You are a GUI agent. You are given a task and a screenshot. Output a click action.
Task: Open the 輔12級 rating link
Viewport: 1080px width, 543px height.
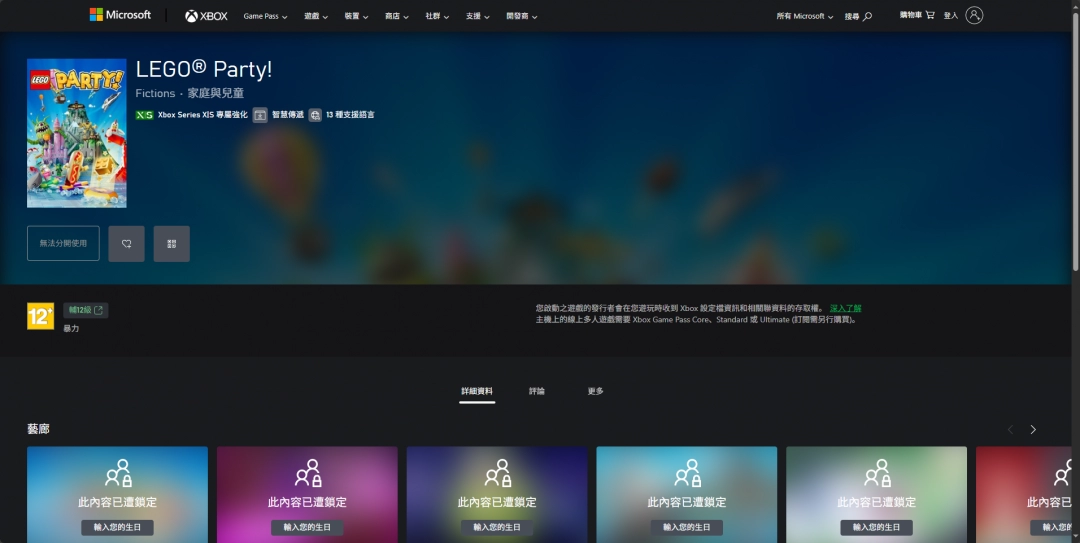coord(85,310)
